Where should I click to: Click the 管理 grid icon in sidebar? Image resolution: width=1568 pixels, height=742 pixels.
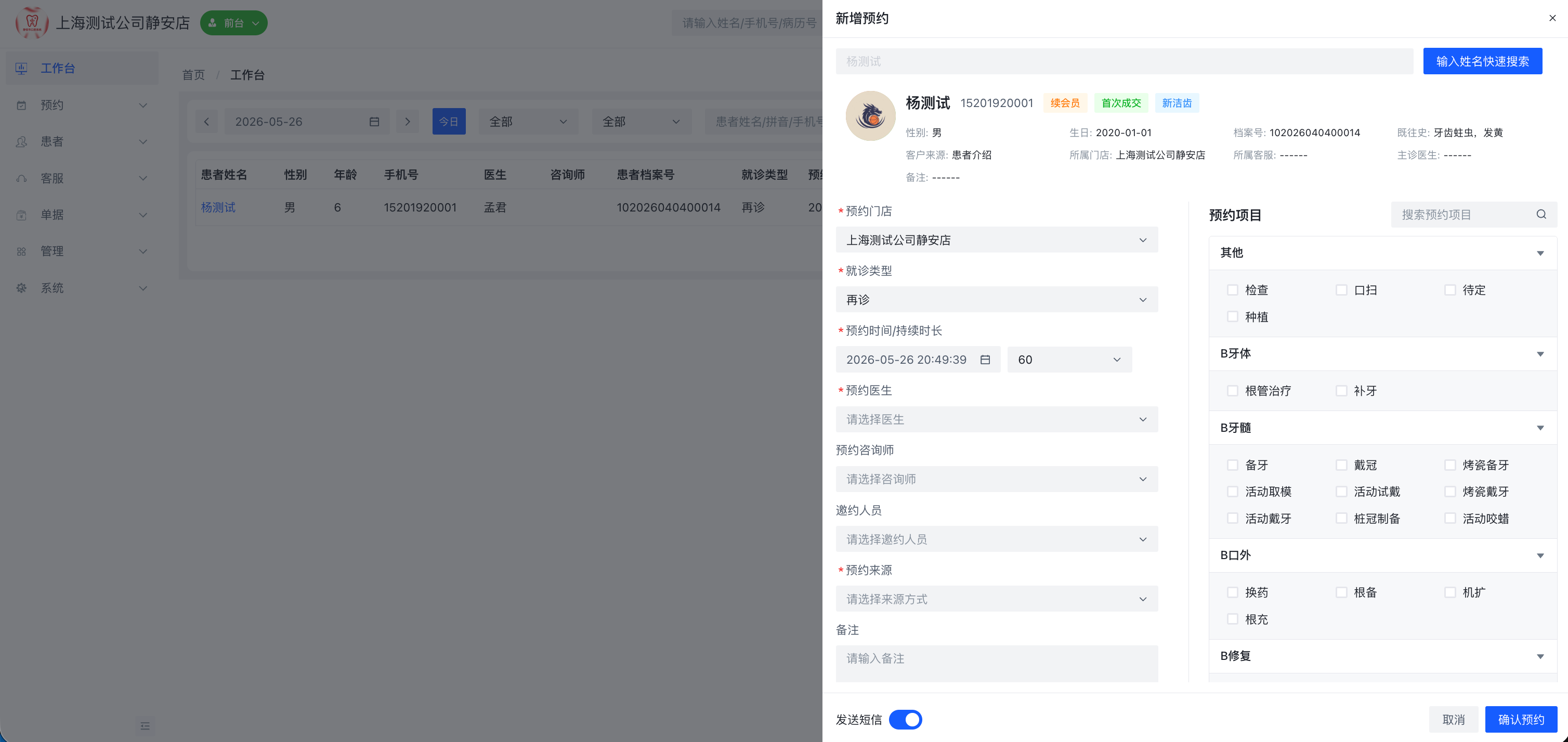tap(21, 251)
